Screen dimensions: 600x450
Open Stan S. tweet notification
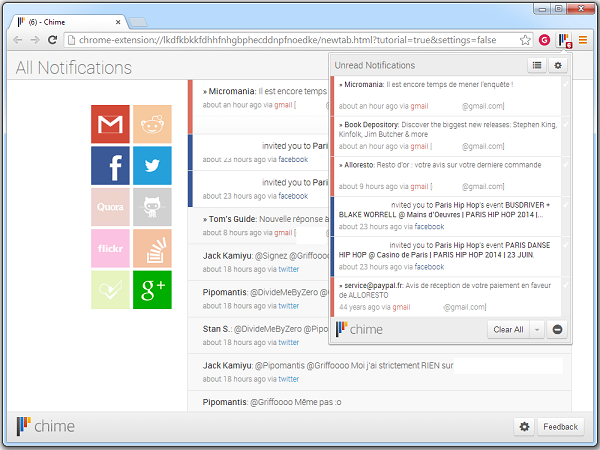coord(258,336)
